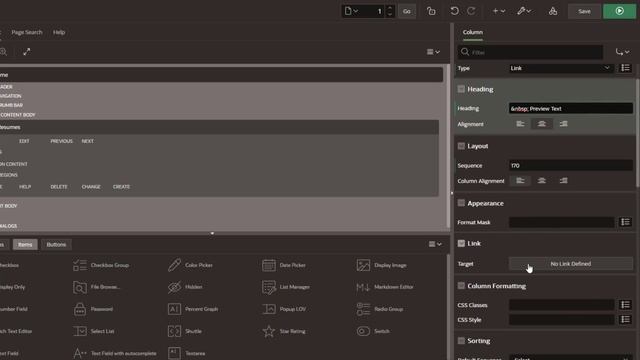Collapse the Link section
This screenshot has height=360, width=640.
point(461,244)
